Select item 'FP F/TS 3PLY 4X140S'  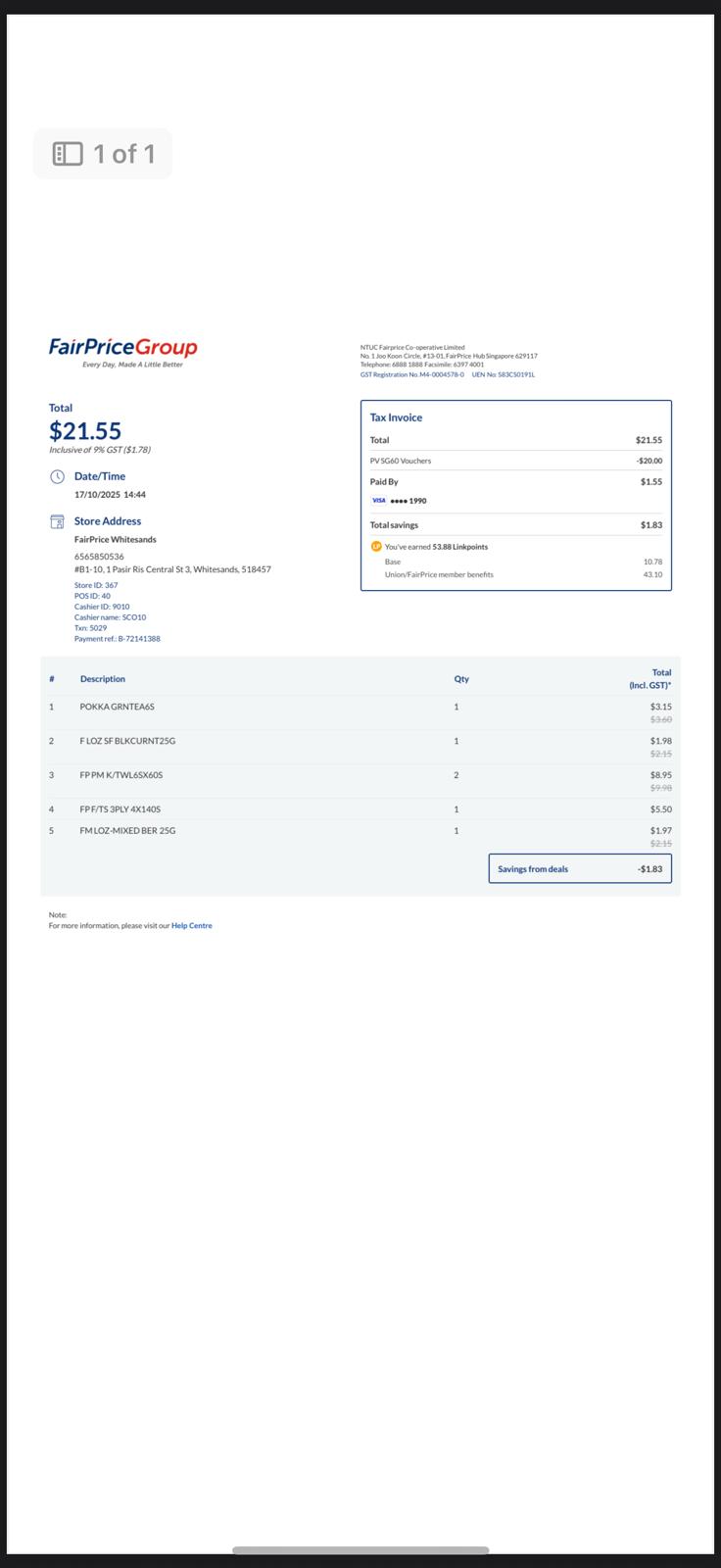coord(120,809)
